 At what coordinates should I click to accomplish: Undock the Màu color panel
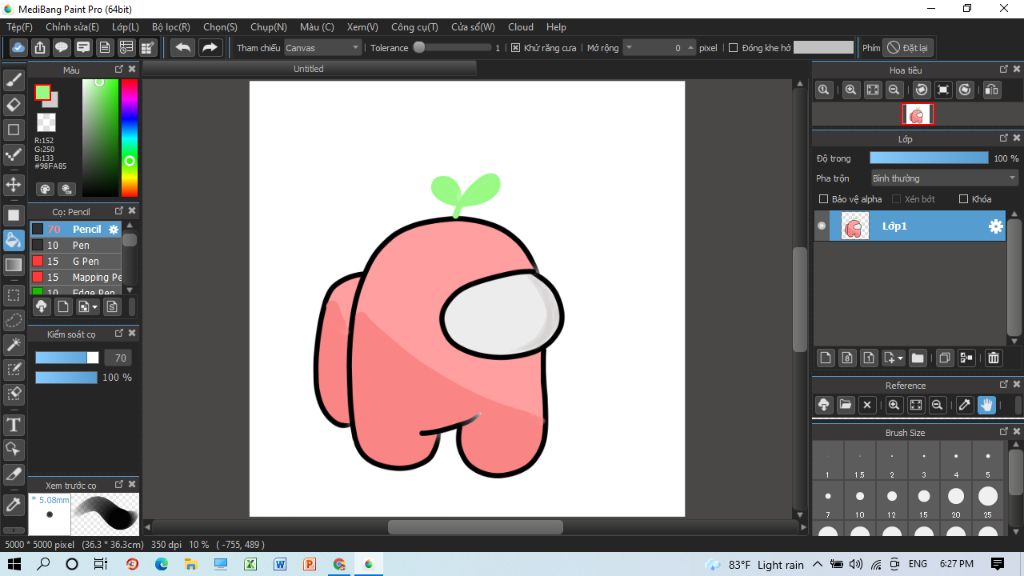coord(119,69)
